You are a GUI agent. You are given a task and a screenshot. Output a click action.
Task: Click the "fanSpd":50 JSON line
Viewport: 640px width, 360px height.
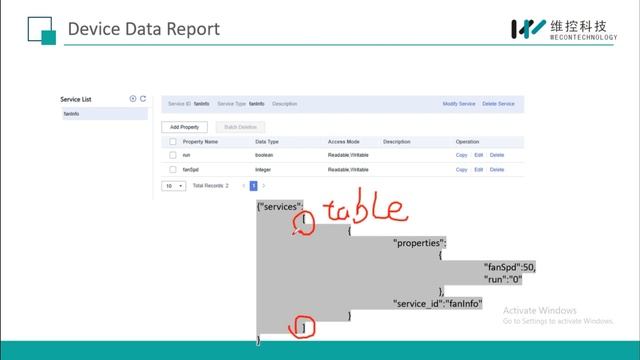click(x=509, y=267)
